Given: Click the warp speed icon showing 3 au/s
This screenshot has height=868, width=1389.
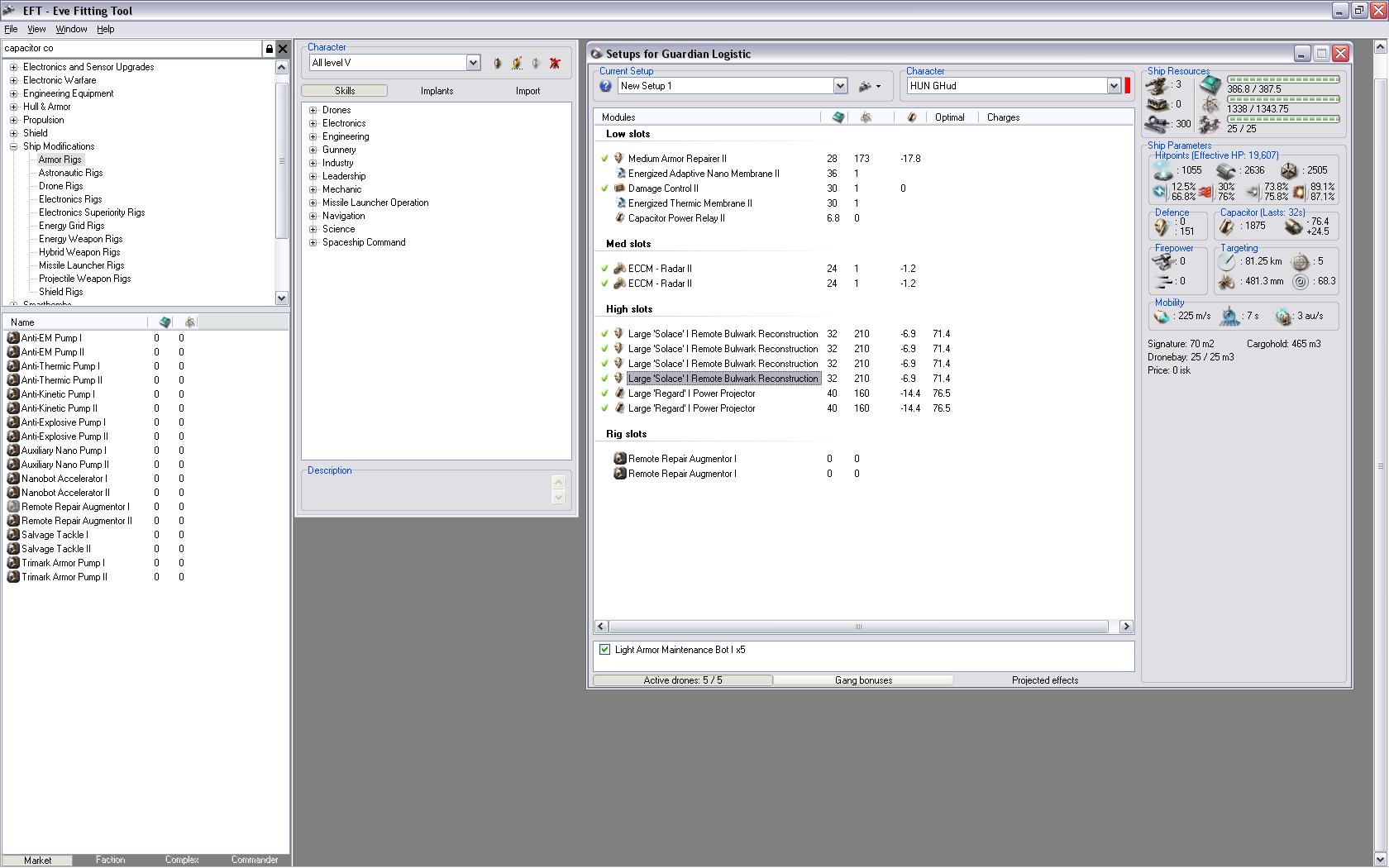Looking at the screenshot, I should tap(1283, 317).
